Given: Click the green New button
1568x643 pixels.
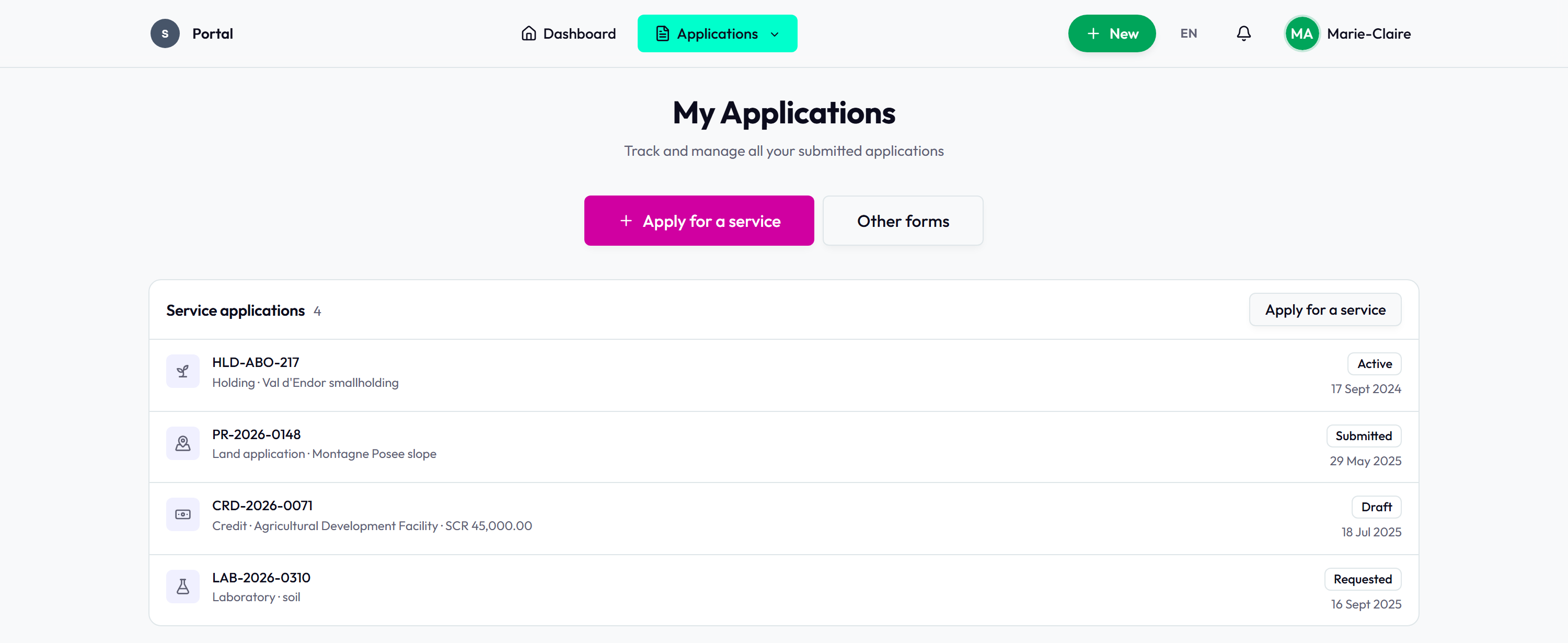Looking at the screenshot, I should [x=1112, y=33].
